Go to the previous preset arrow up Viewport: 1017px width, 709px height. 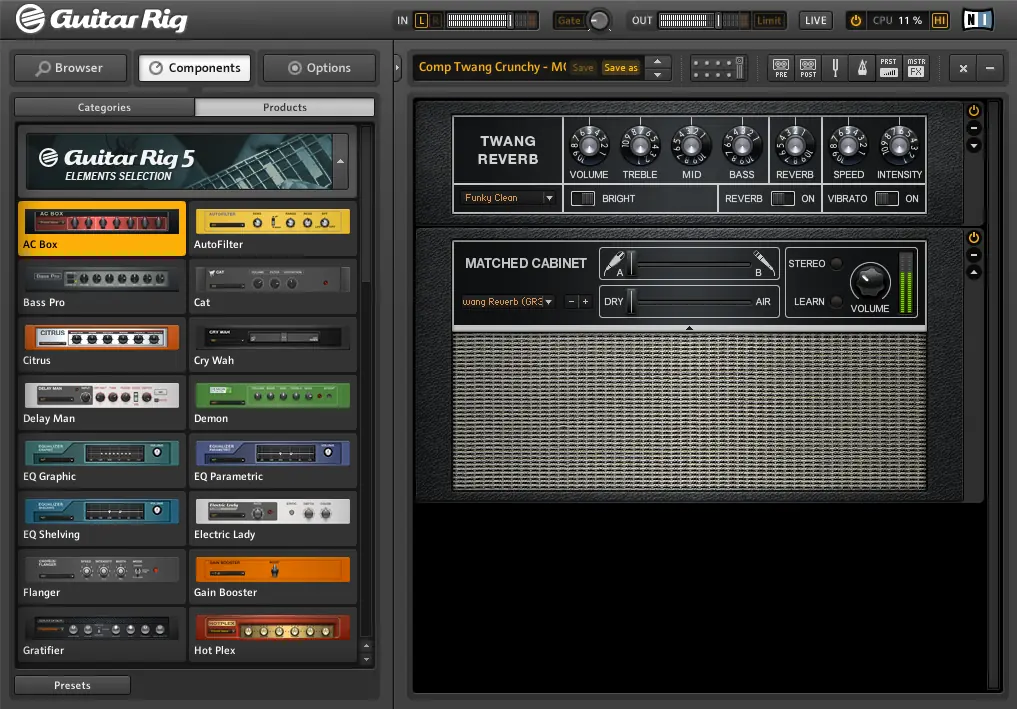[658, 61]
